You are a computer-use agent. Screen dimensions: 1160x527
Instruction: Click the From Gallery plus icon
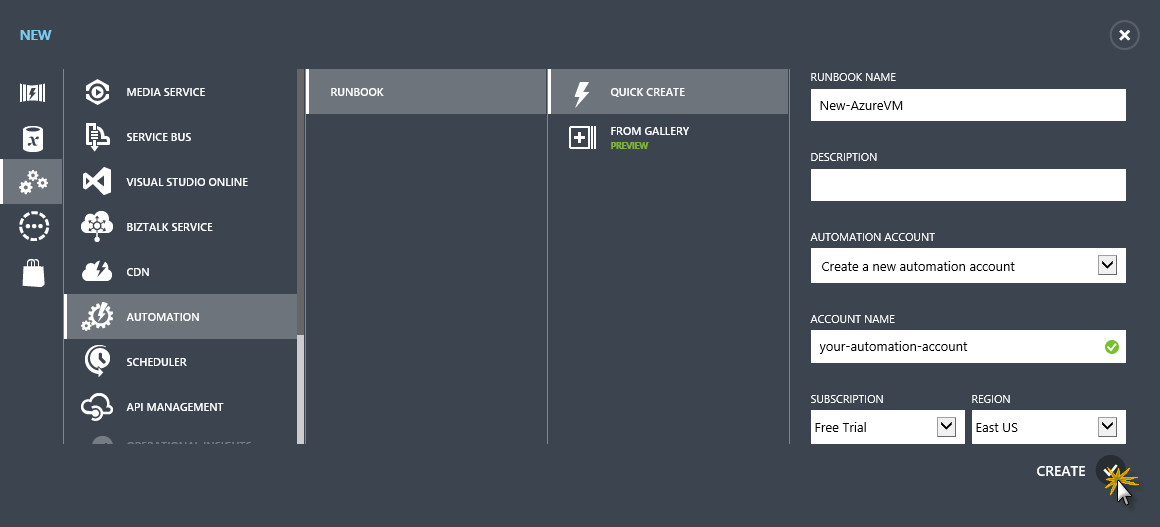[582, 137]
